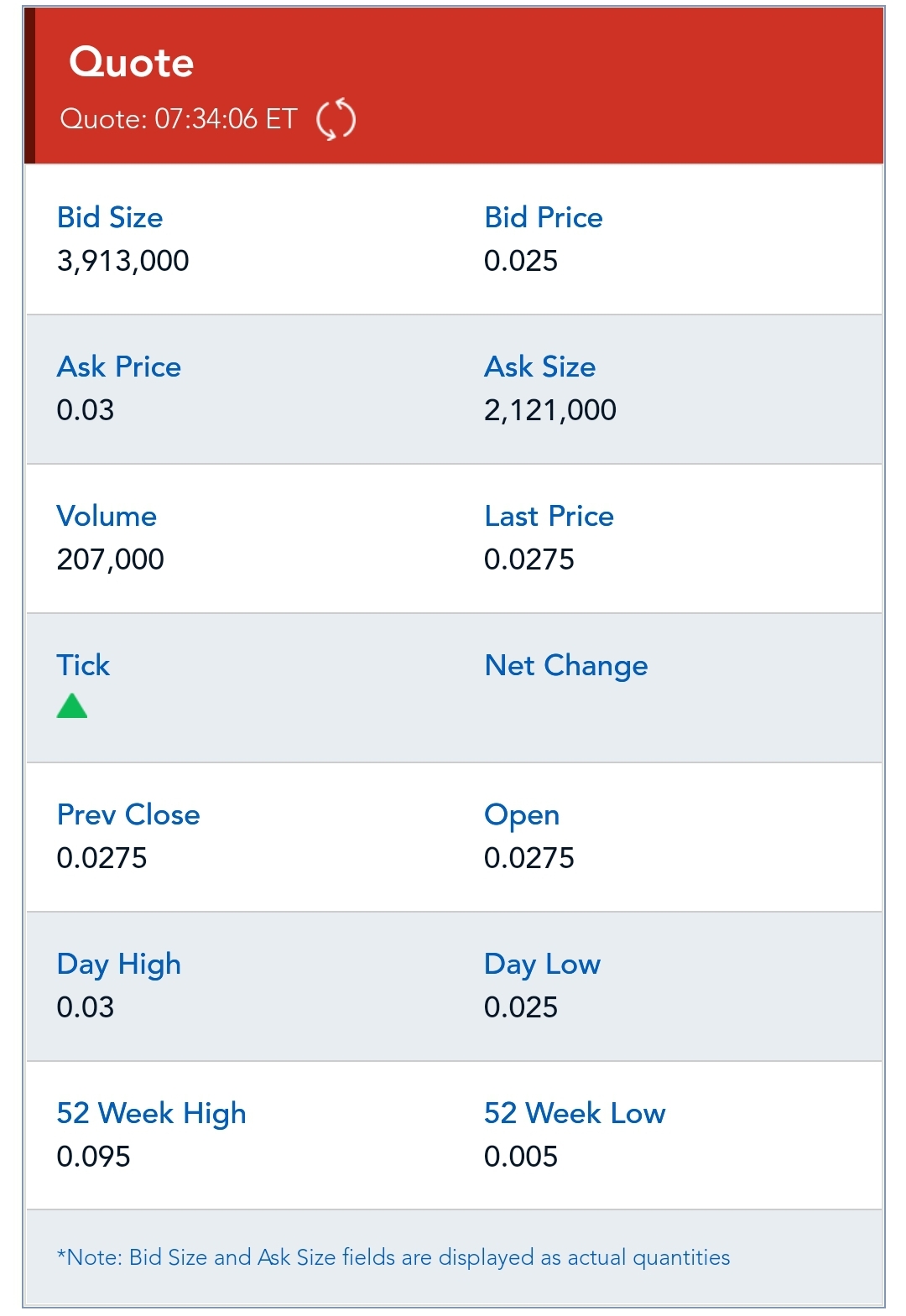Click the Prev Close label
906x1316 pixels.
click(x=128, y=814)
